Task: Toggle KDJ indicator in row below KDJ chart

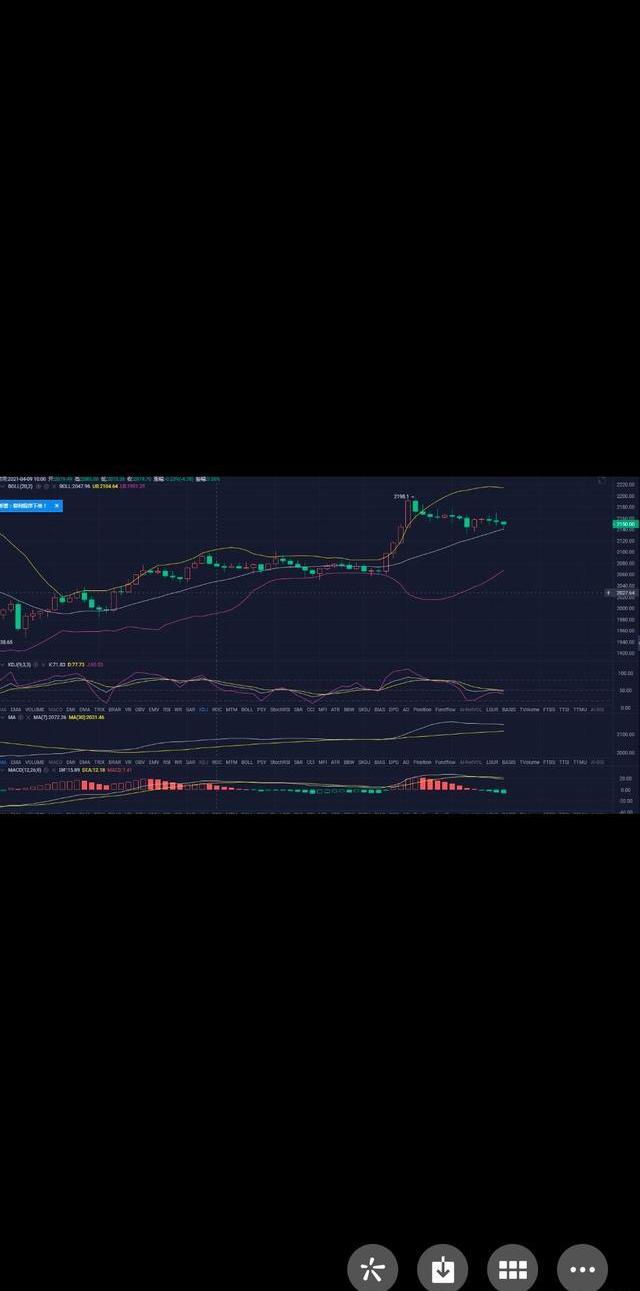Action: tap(203, 708)
